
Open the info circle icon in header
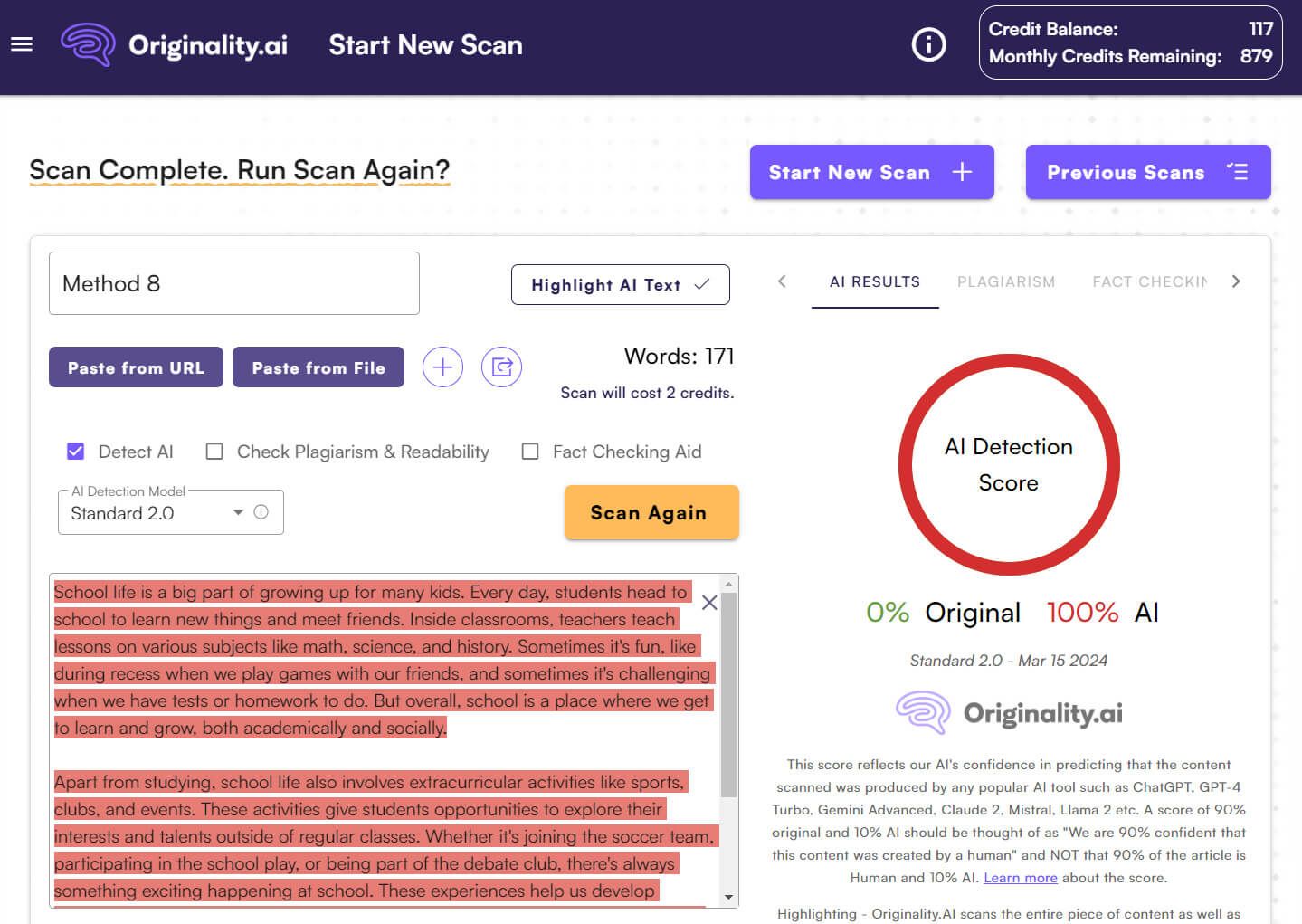pyautogui.click(x=928, y=44)
